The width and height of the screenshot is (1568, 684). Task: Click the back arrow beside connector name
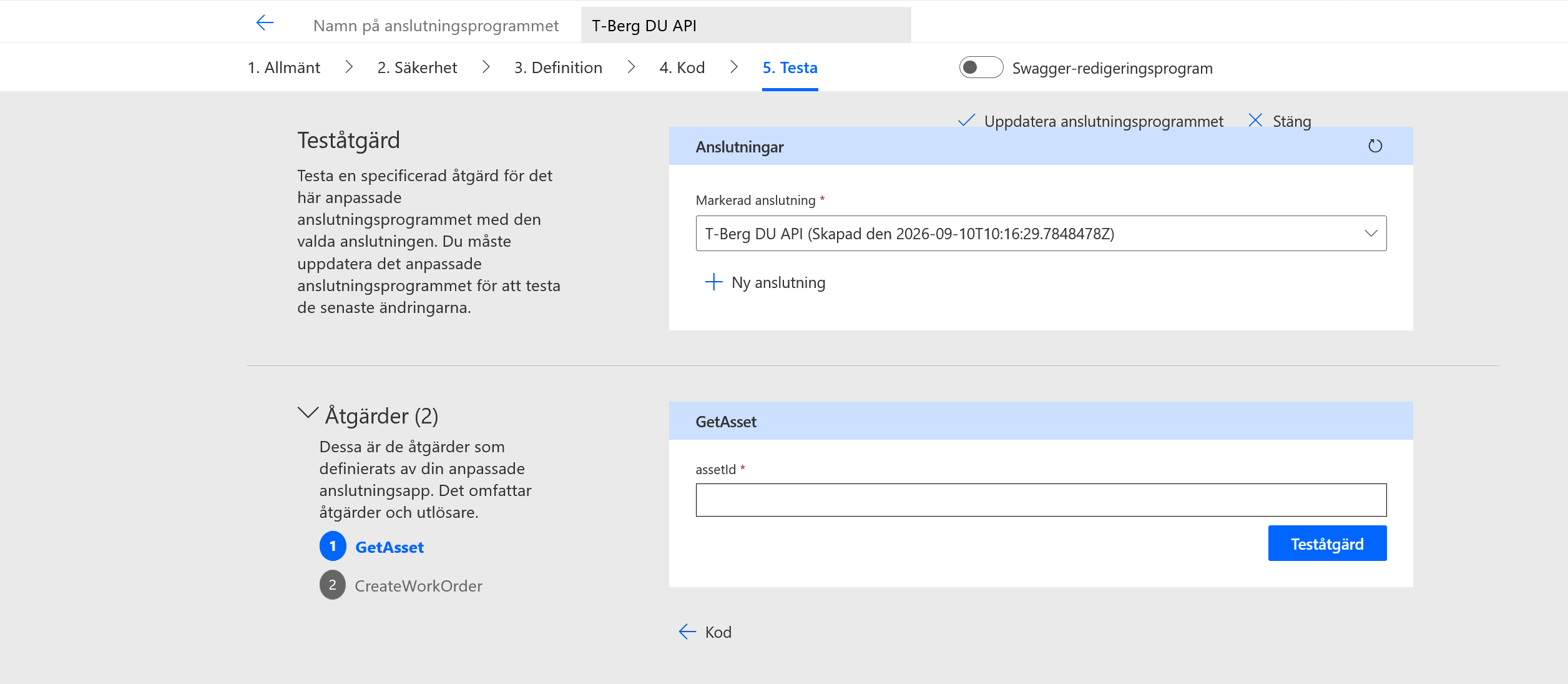(x=265, y=23)
